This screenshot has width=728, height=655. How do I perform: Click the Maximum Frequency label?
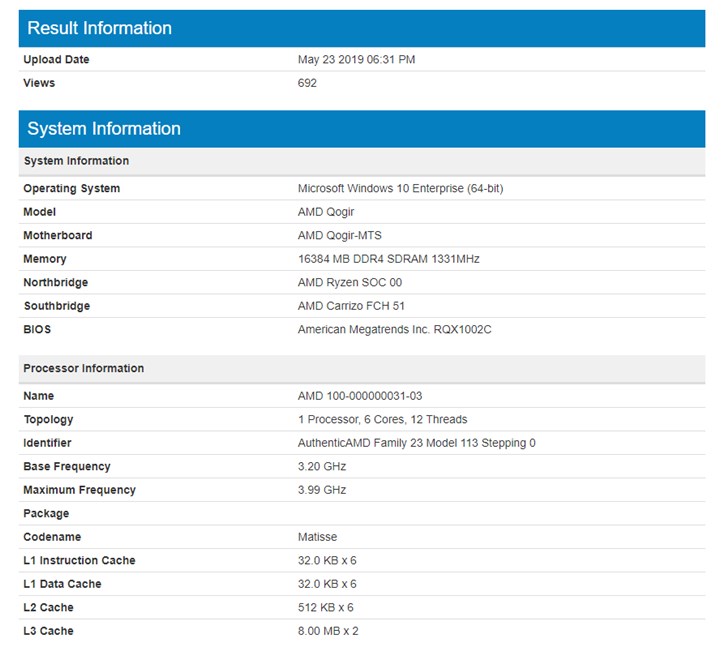tap(79, 490)
